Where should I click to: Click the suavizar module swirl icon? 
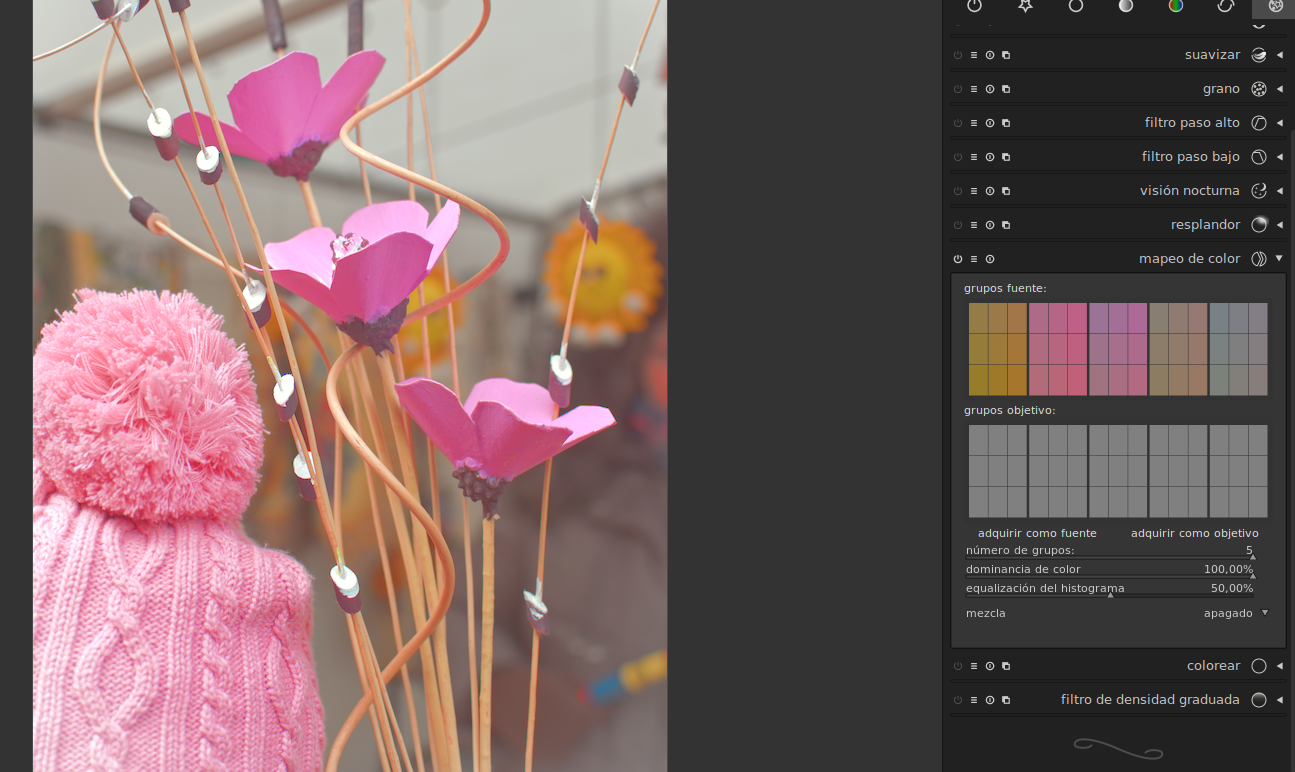tap(1259, 55)
